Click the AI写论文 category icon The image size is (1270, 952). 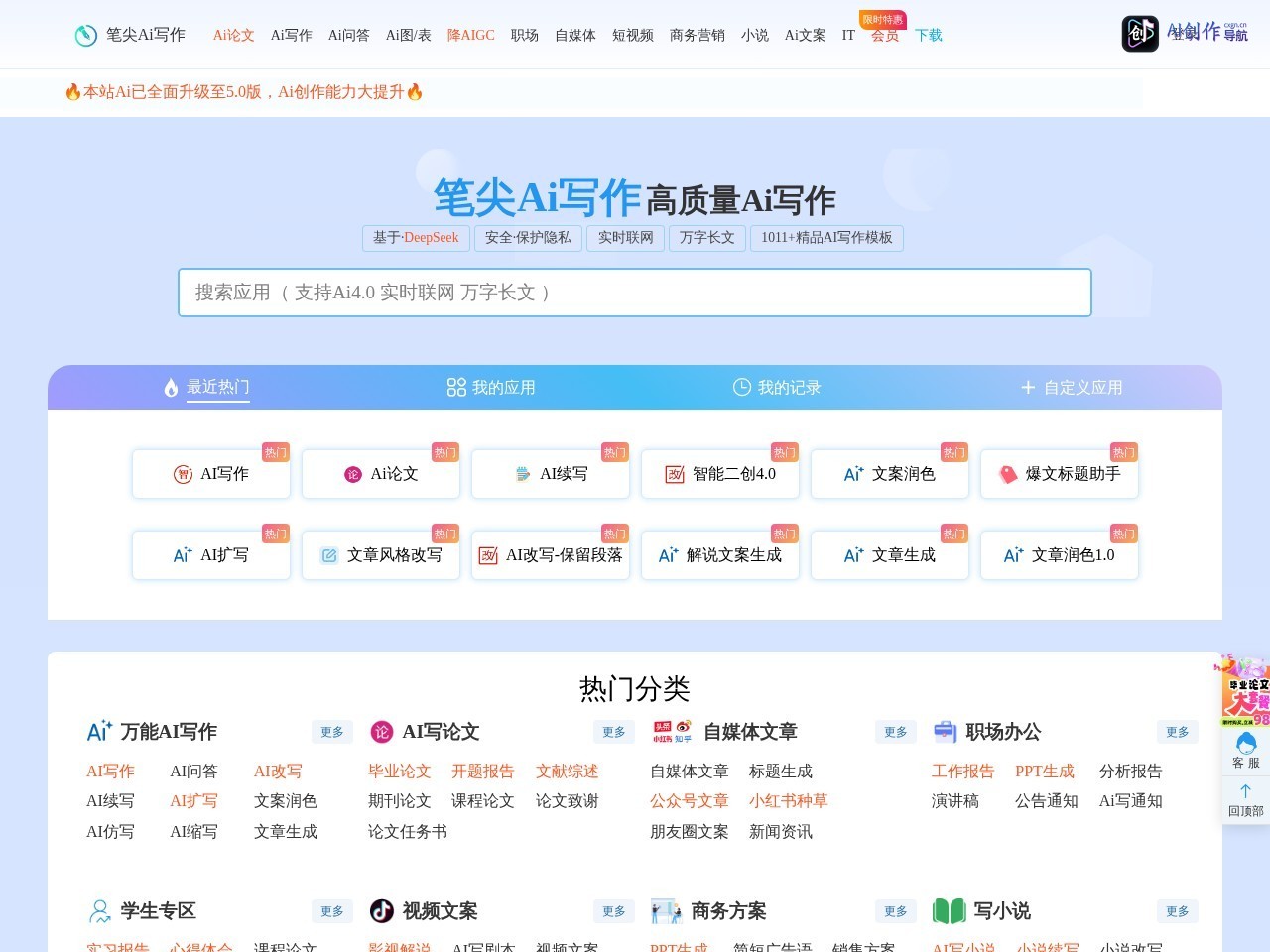pyautogui.click(x=381, y=732)
